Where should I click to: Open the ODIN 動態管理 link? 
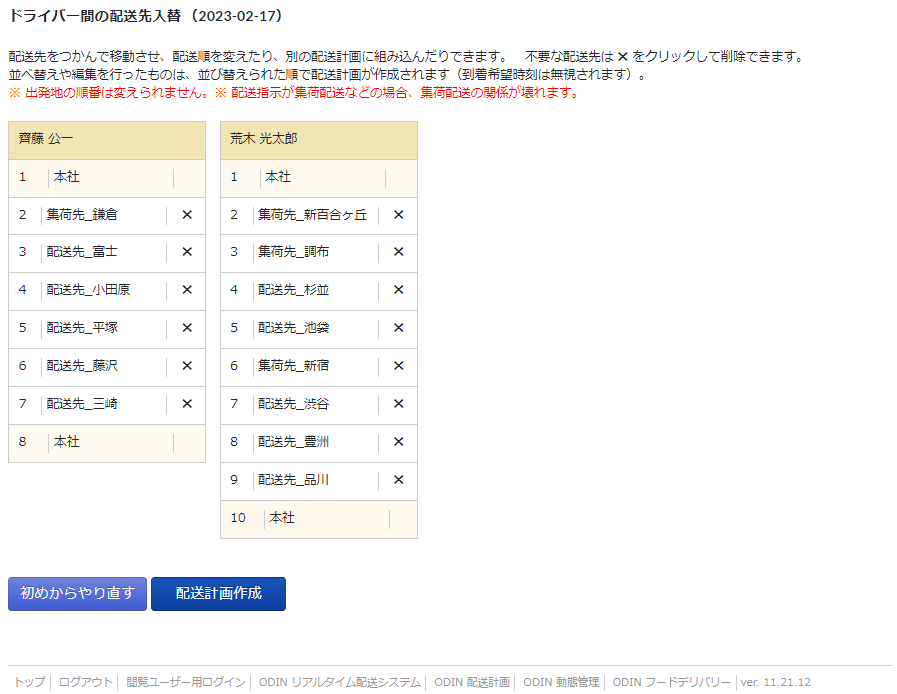click(x=561, y=682)
